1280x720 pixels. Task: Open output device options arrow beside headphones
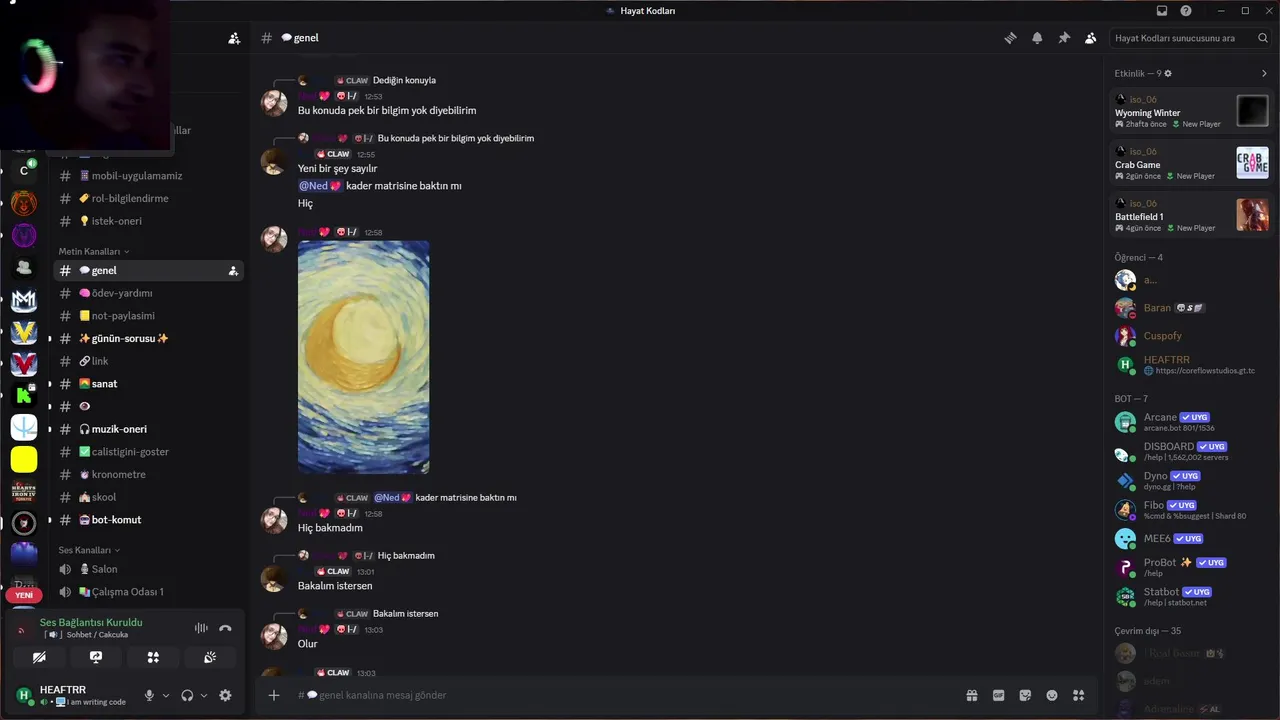tap(204, 695)
